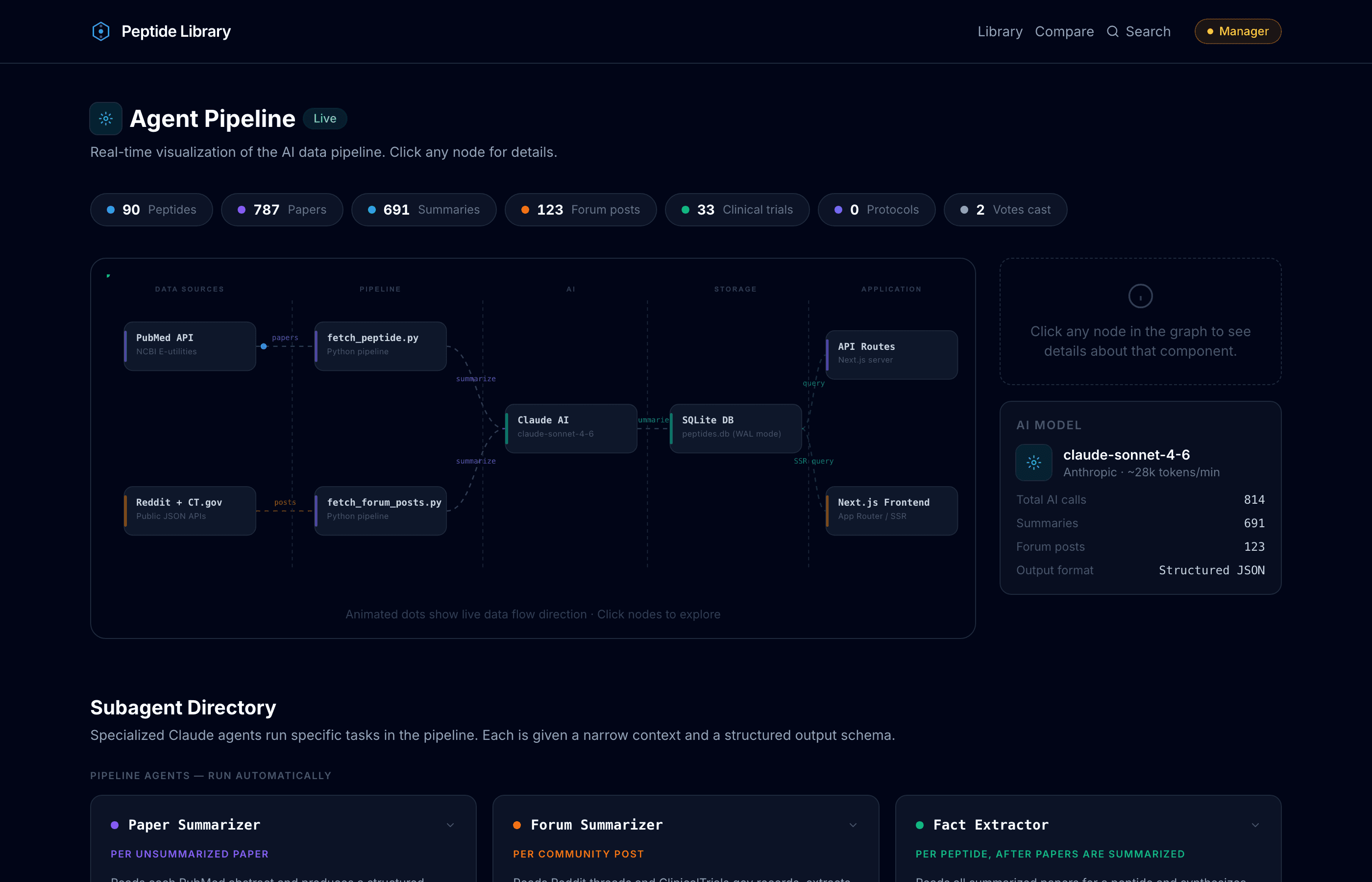Click the Claude AI node in graph
Viewport: 1372px width, 882px height.
(x=571, y=428)
